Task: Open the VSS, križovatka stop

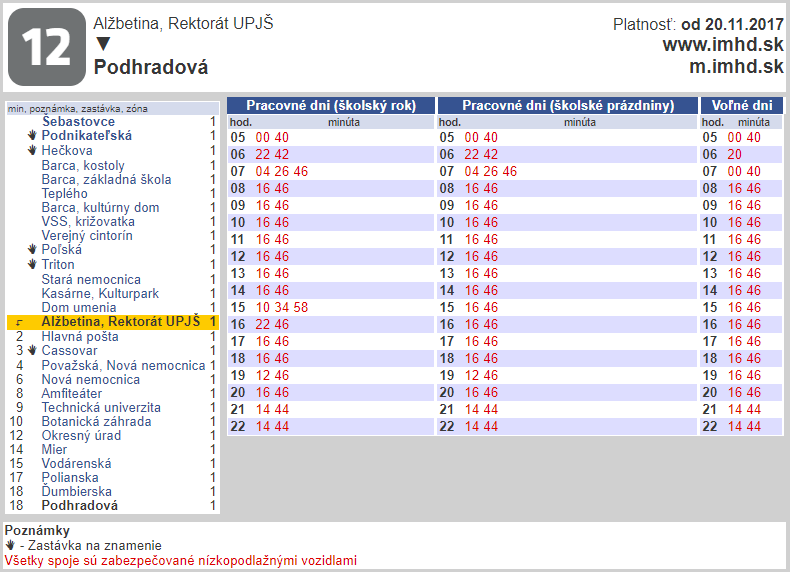Action: point(88,222)
